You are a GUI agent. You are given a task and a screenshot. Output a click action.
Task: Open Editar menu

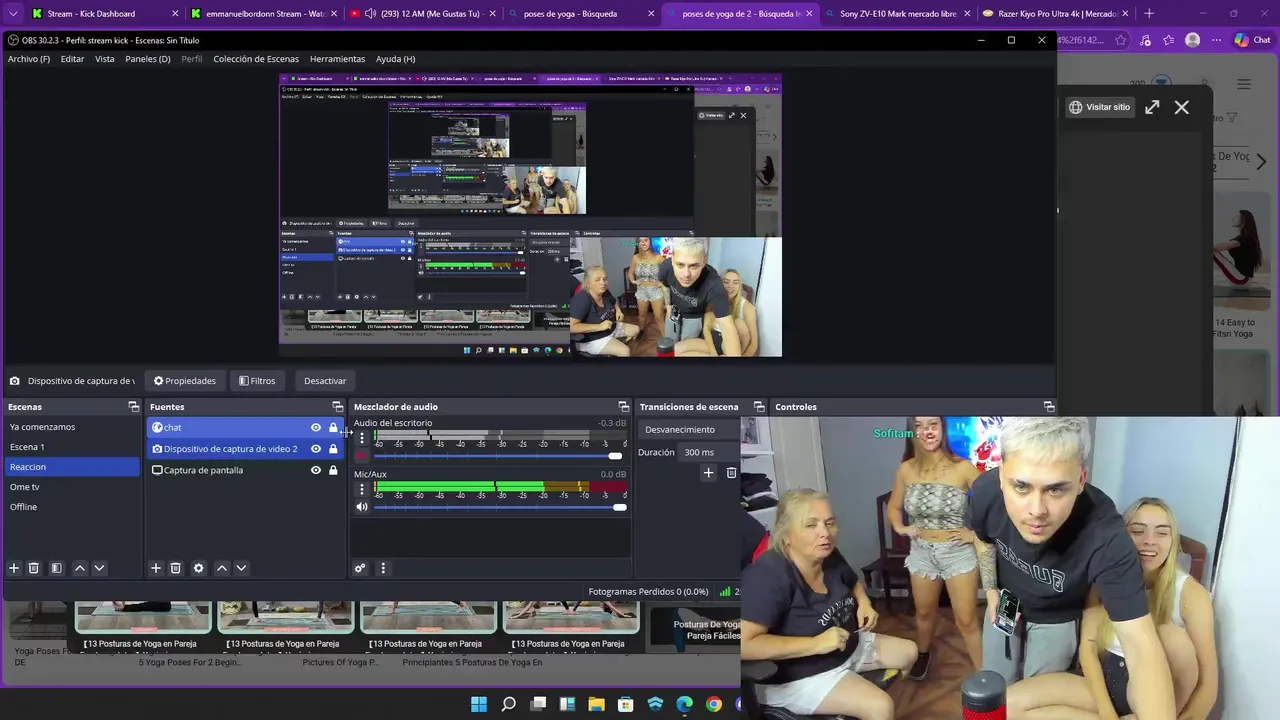tap(72, 59)
